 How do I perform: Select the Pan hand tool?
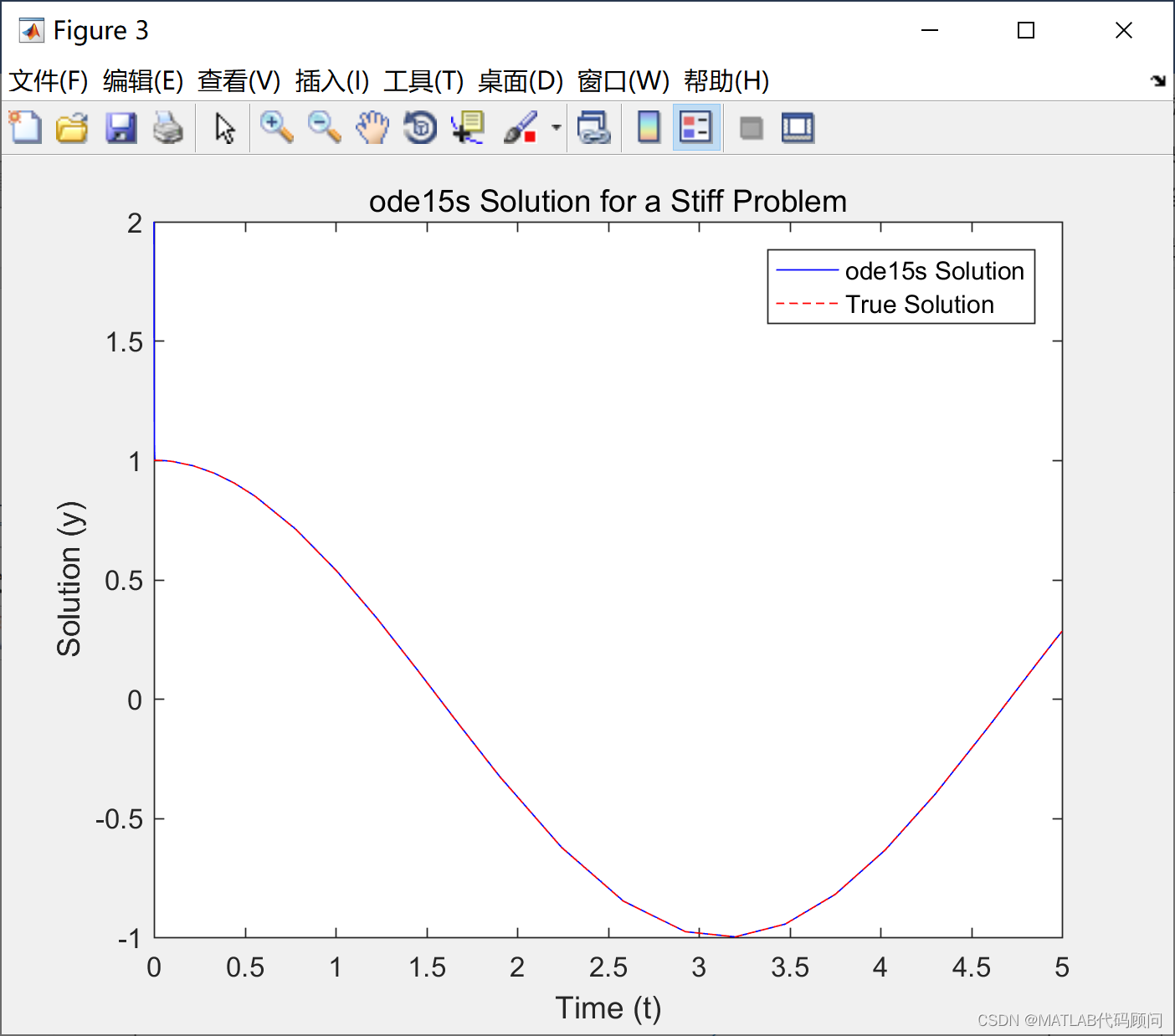[x=372, y=128]
